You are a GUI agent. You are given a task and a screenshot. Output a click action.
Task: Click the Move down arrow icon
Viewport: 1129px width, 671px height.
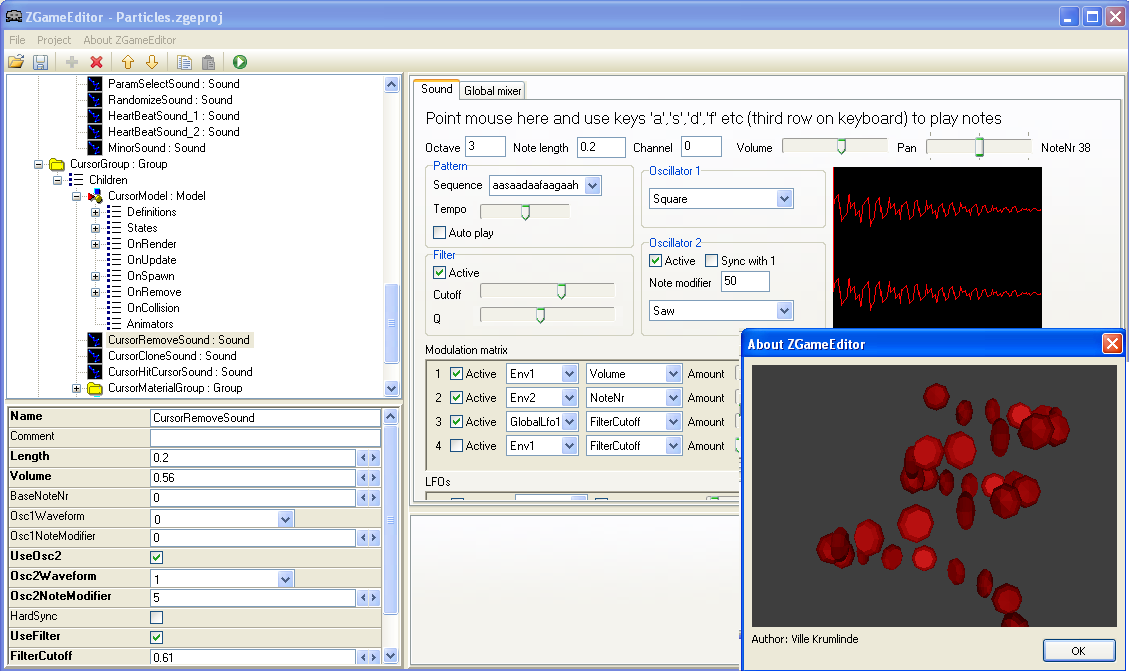152,62
